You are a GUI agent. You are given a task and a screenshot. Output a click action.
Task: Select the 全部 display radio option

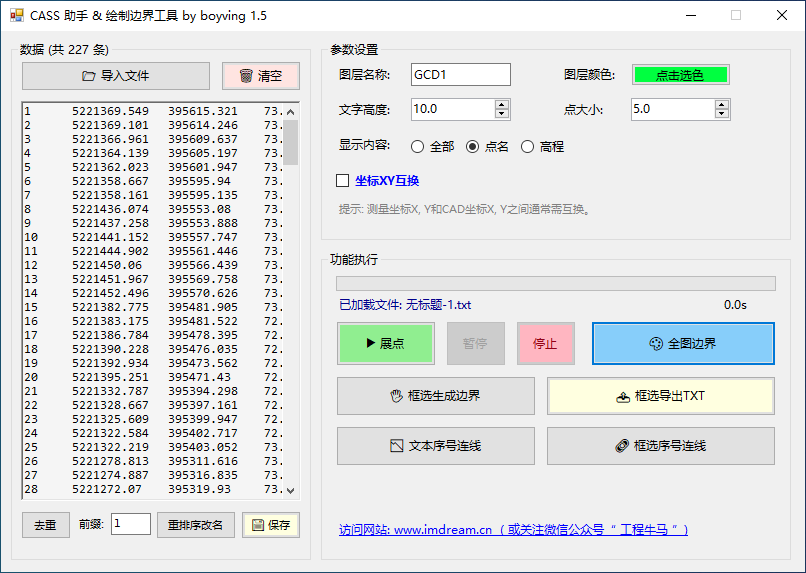[417, 146]
